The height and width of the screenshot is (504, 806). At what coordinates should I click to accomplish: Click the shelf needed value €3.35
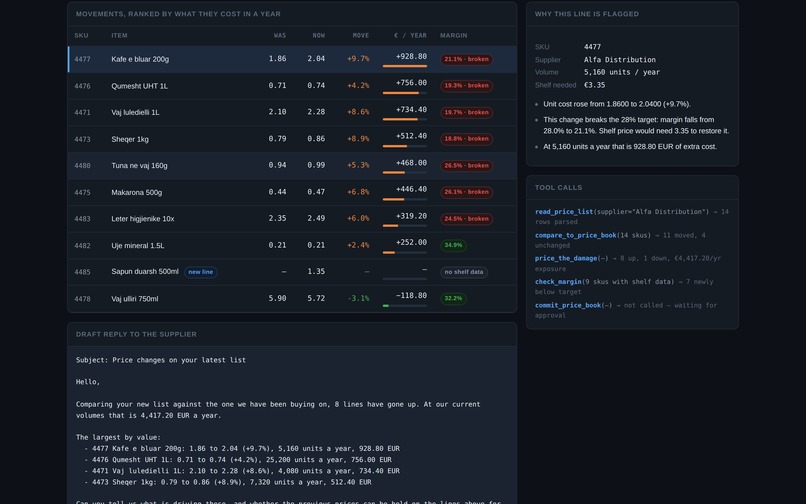pos(594,85)
